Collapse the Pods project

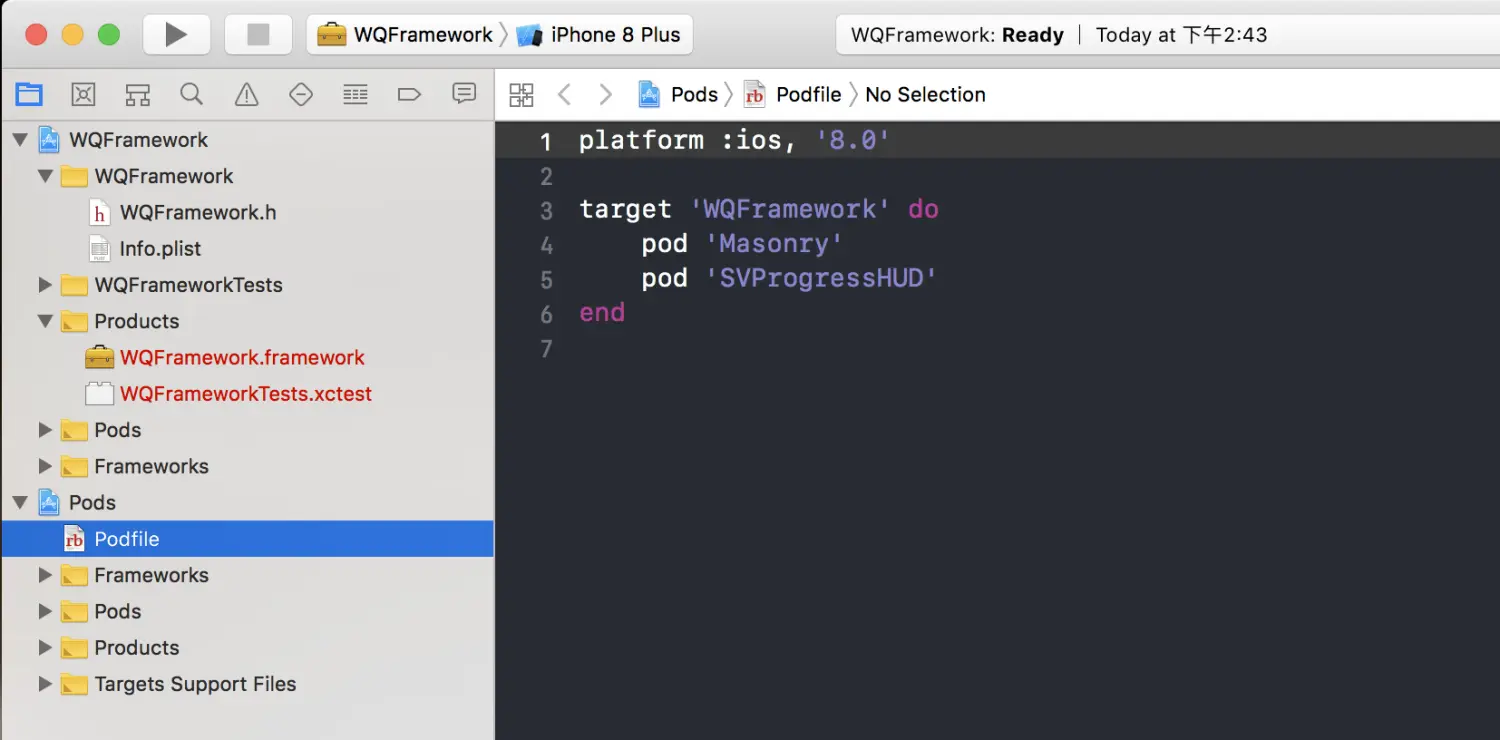pos(20,502)
